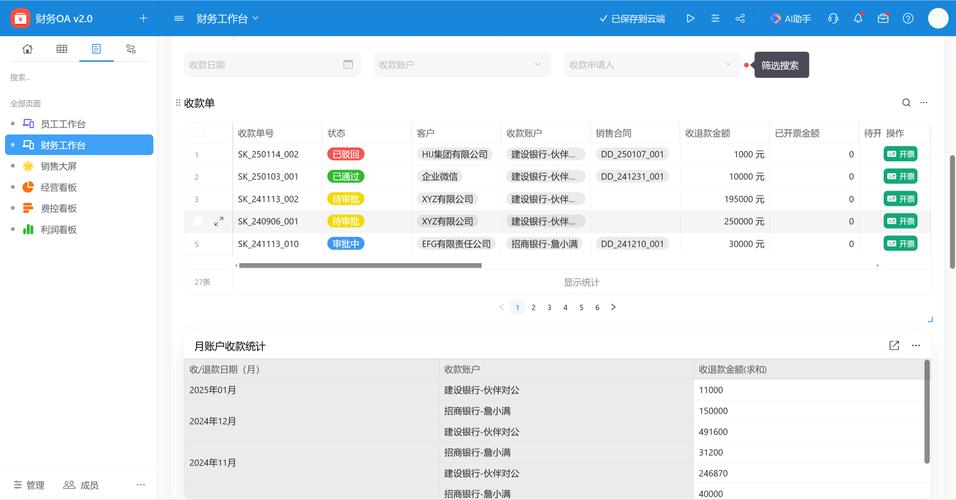The height and width of the screenshot is (500, 956).
Task: Click 开票 for SK_250114_002
Action: [901, 154]
